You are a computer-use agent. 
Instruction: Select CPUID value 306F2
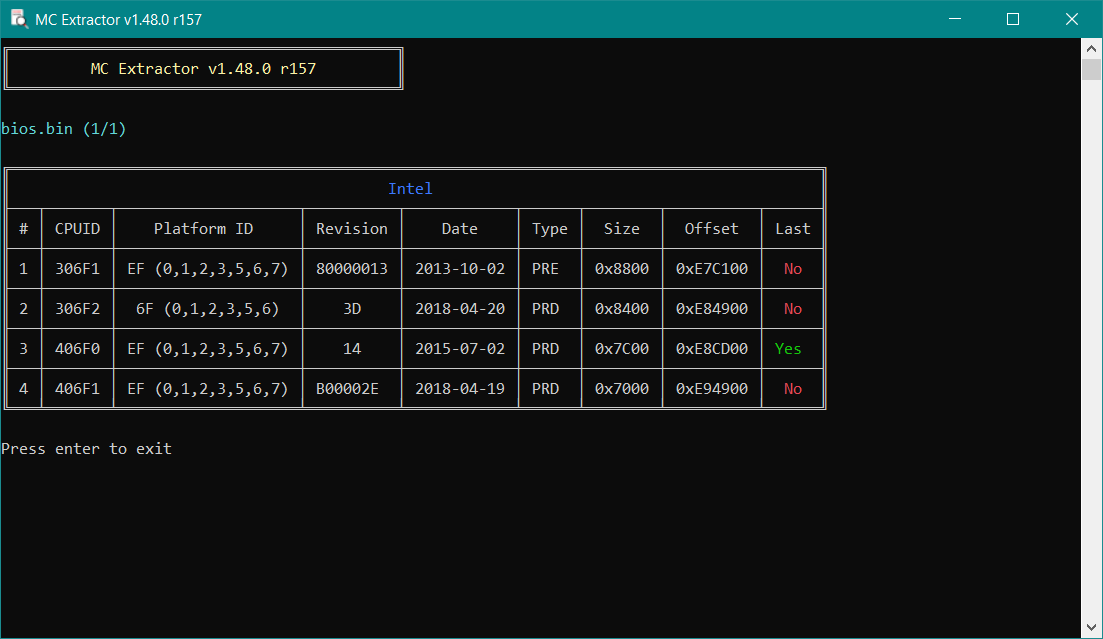point(77,309)
